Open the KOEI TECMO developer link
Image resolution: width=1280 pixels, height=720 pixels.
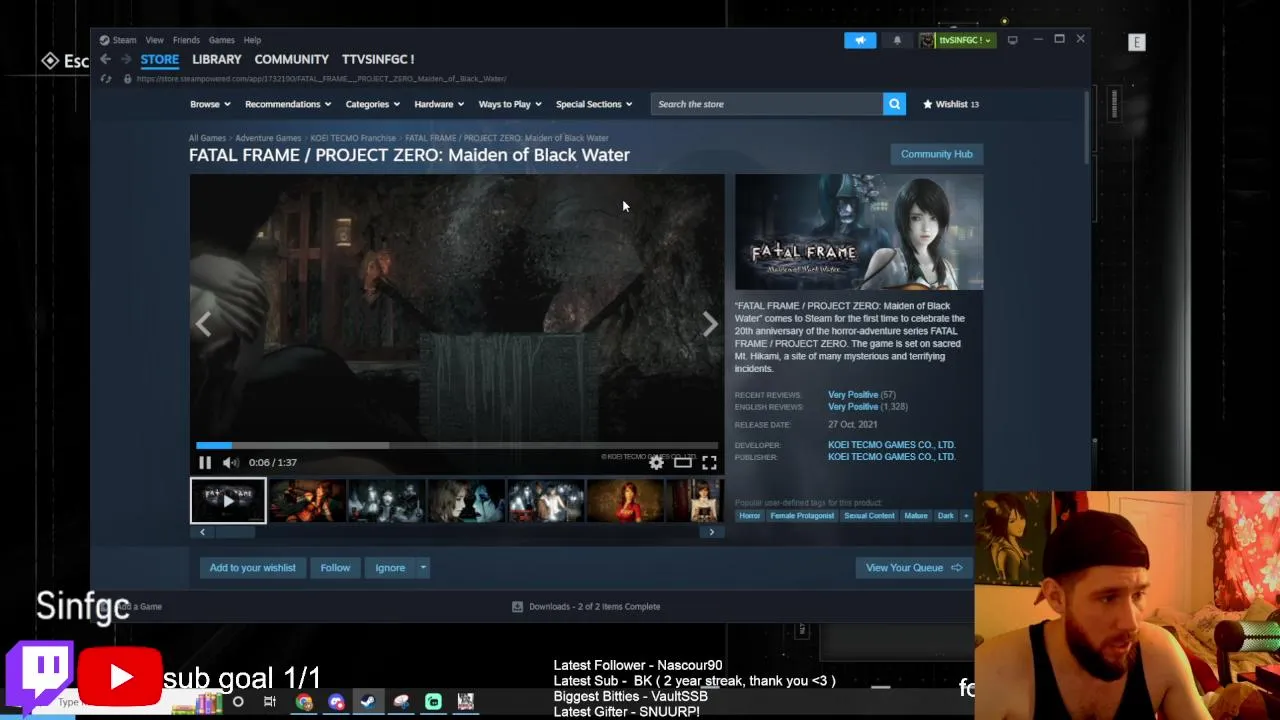click(891, 445)
